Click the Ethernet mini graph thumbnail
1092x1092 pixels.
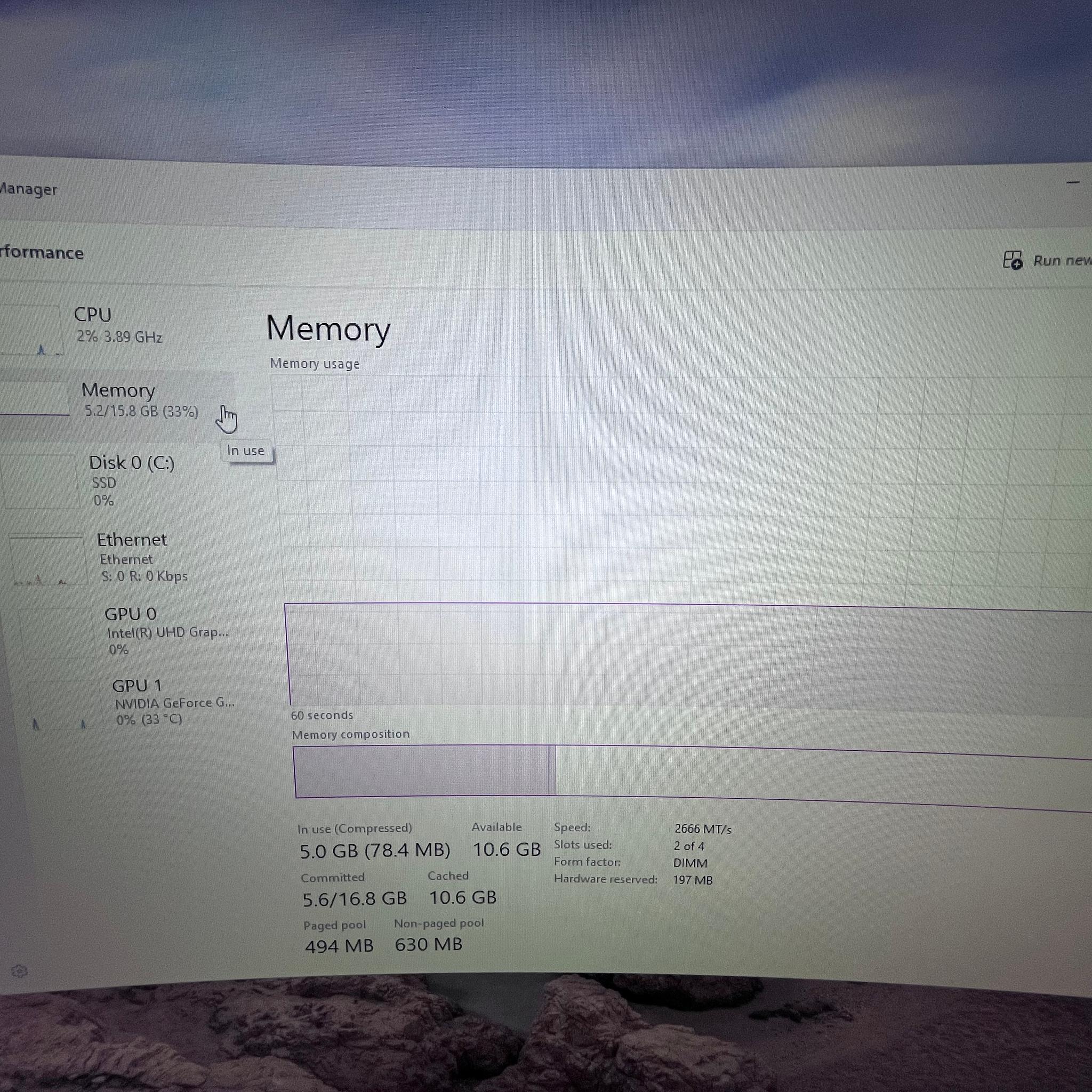47,559
